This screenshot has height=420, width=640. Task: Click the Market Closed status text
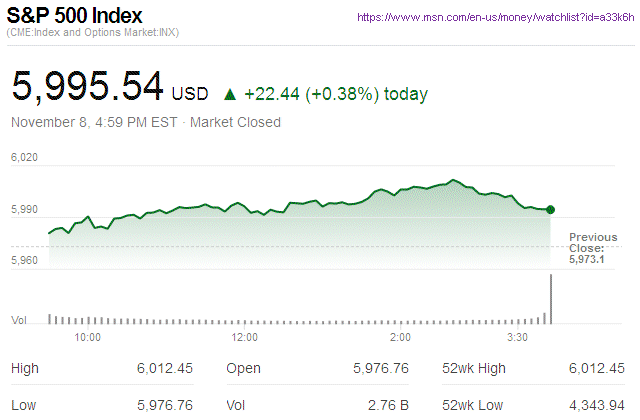[235, 122]
